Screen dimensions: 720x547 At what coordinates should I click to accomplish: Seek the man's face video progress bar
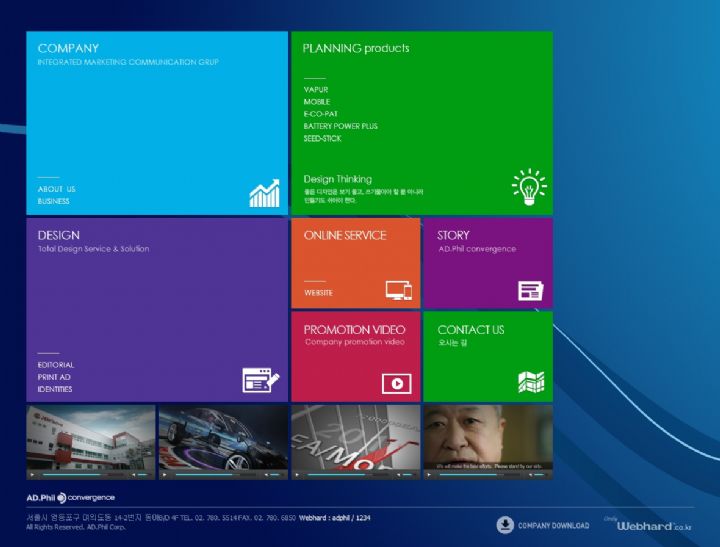(x=480, y=474)
